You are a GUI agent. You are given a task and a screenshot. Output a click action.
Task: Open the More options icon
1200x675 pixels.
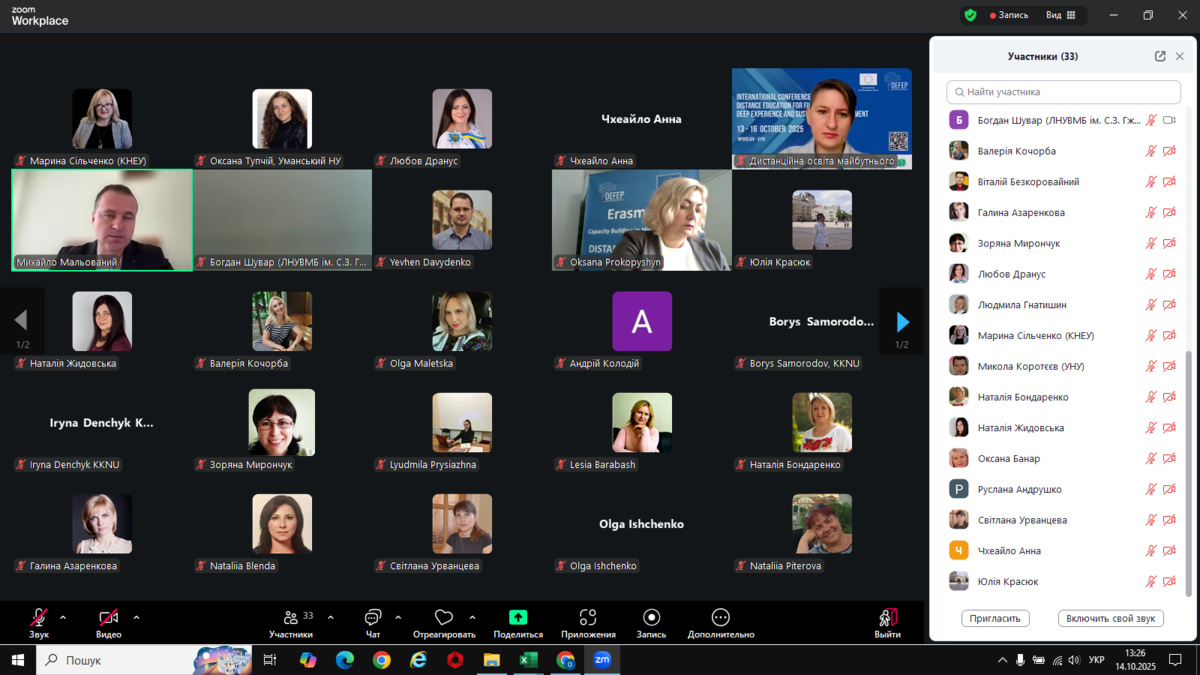[720, 618]
